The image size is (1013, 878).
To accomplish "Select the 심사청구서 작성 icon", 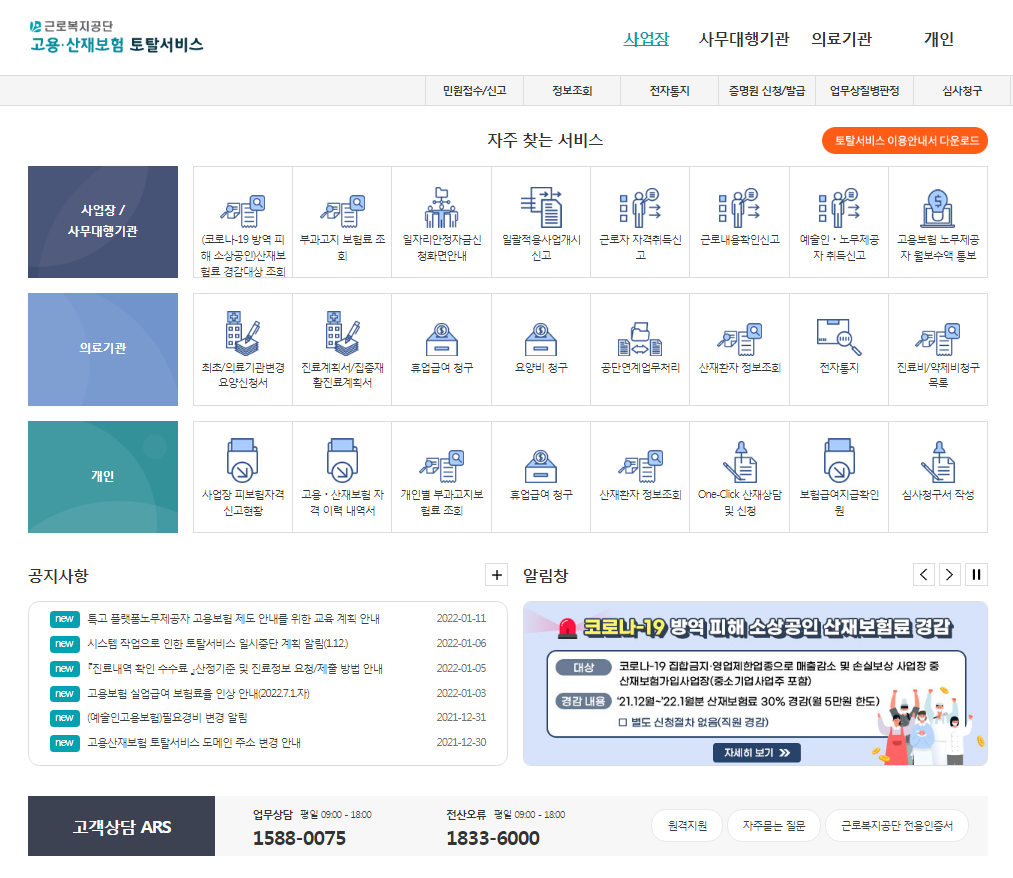I will click(x=938, y=476).
